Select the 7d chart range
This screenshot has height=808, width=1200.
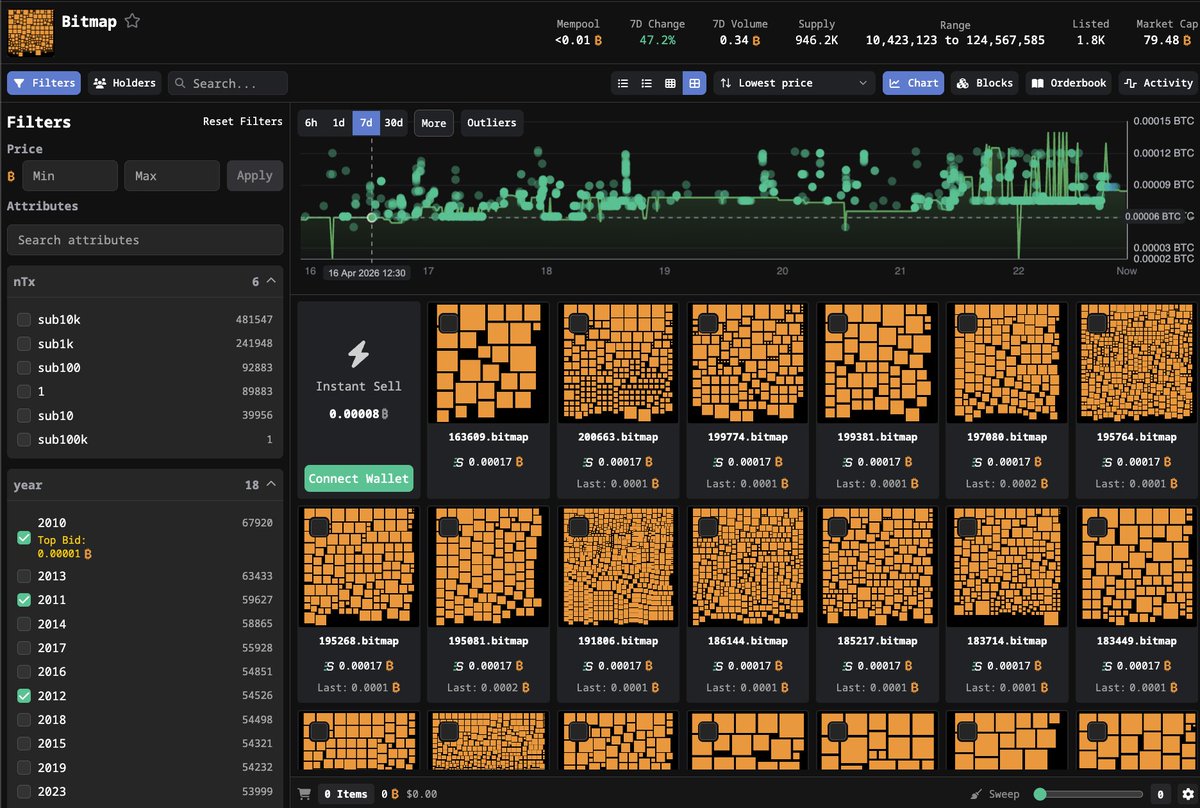click(366, 123)
